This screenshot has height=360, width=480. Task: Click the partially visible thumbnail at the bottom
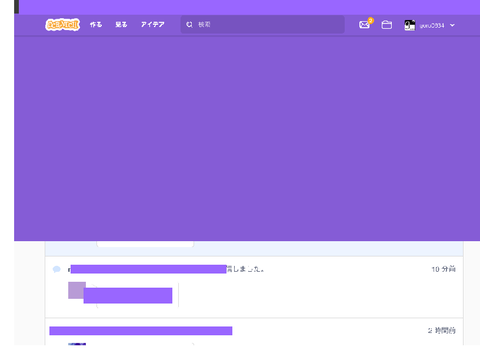click(77, 344)
